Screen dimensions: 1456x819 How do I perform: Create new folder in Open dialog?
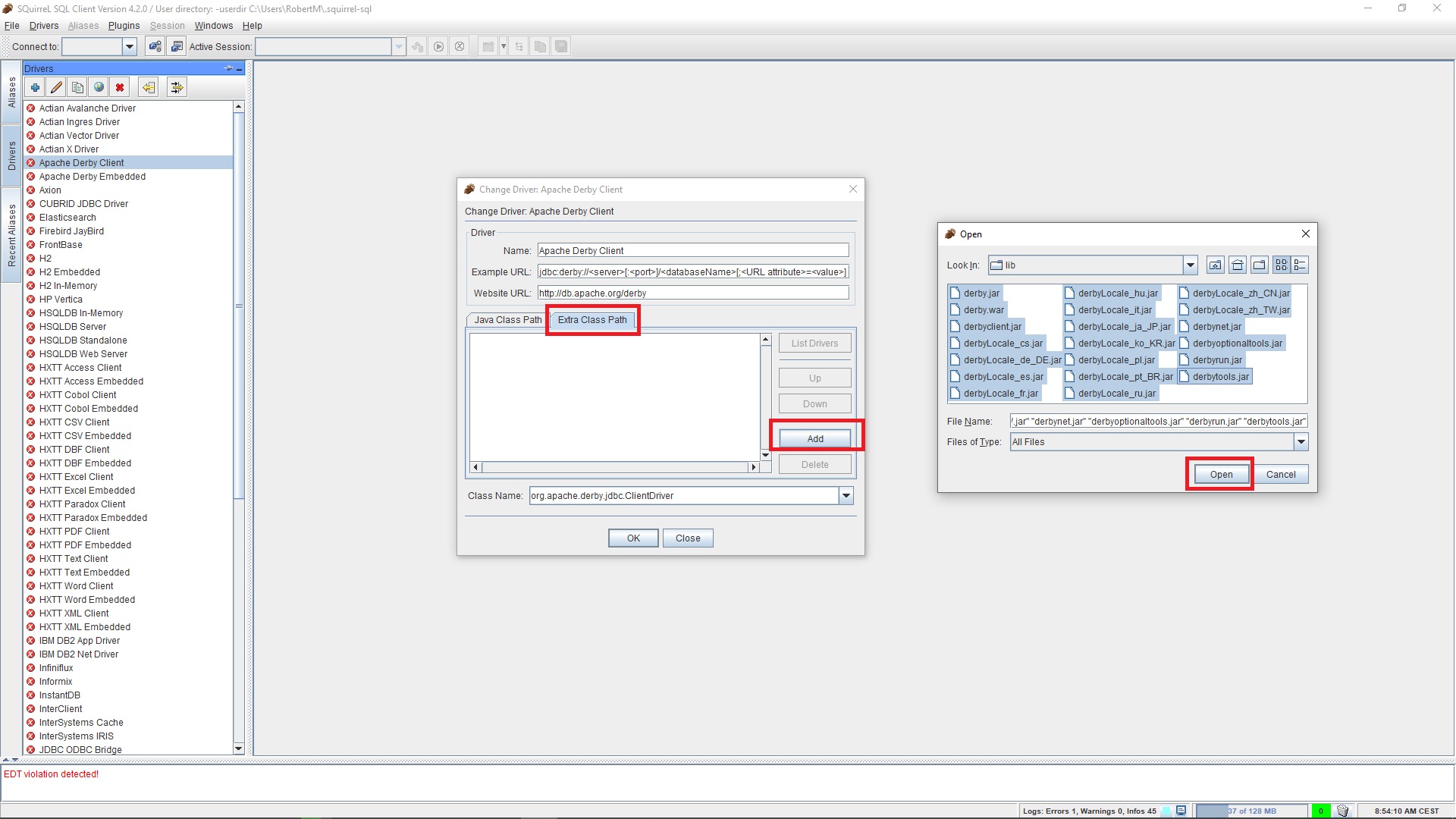(x=1260, y=265)
